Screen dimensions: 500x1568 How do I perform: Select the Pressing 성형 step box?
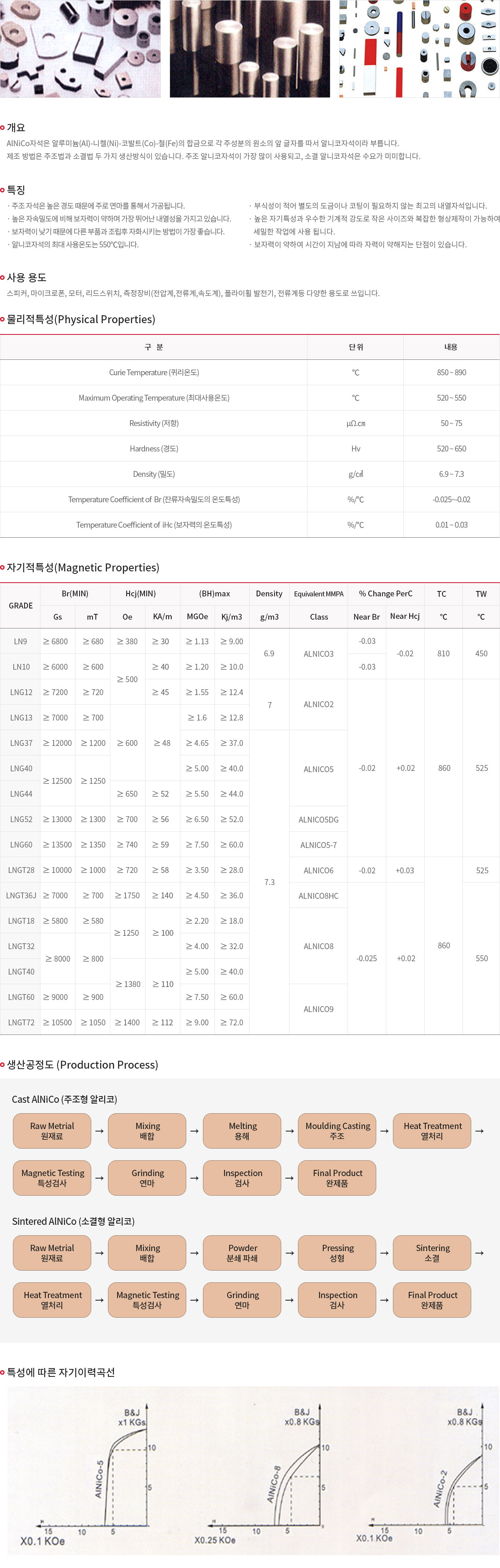tap(337, 1252)
